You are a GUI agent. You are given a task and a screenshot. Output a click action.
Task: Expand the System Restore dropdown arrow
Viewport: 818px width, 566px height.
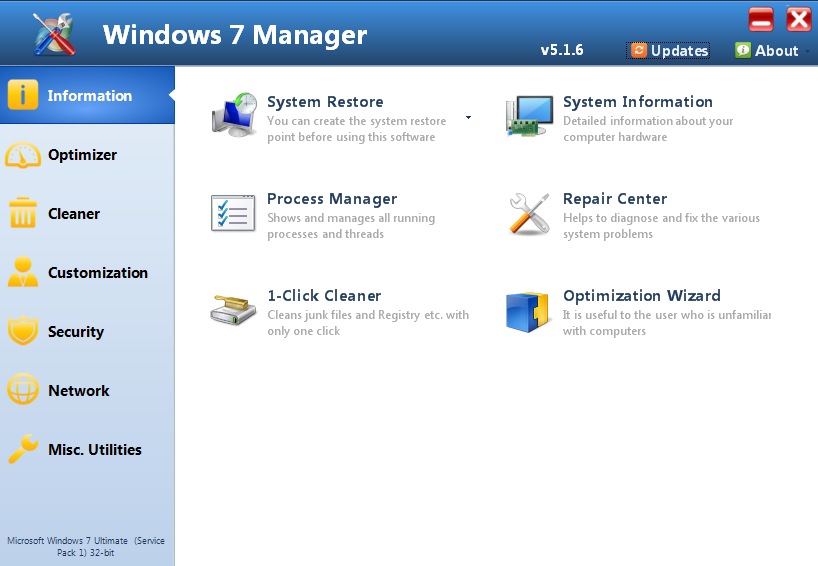[468, 117]
